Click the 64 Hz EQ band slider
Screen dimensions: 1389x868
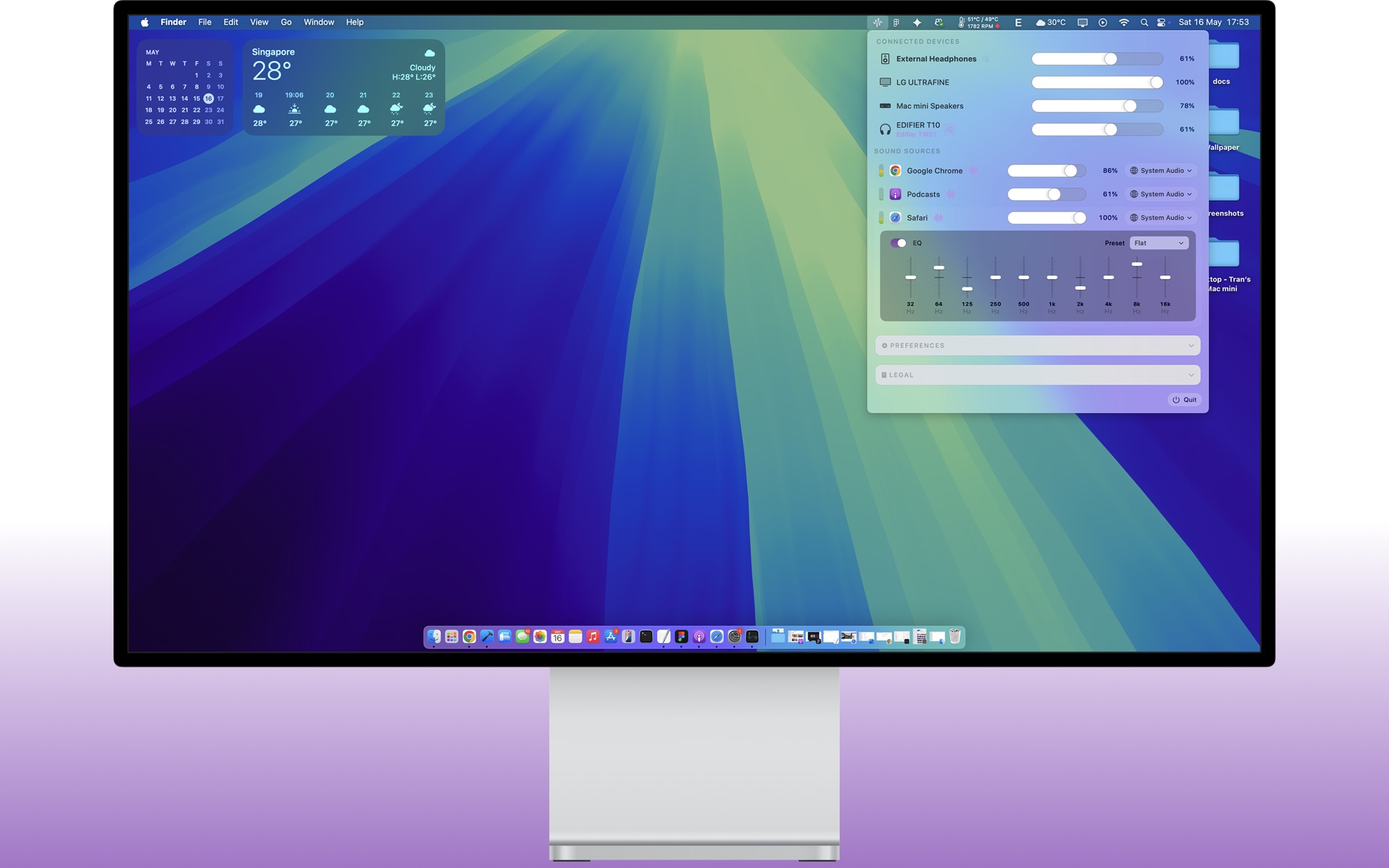[939, 278]
